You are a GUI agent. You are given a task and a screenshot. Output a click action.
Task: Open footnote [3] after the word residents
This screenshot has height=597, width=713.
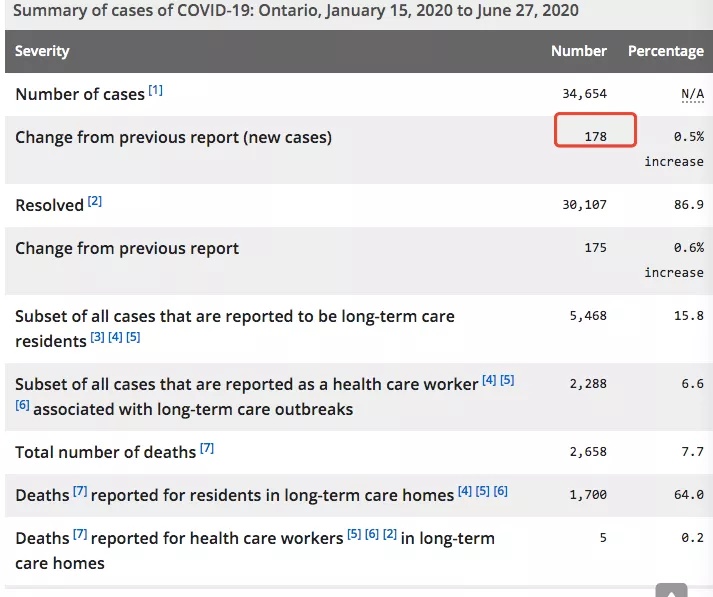point(97,337)
